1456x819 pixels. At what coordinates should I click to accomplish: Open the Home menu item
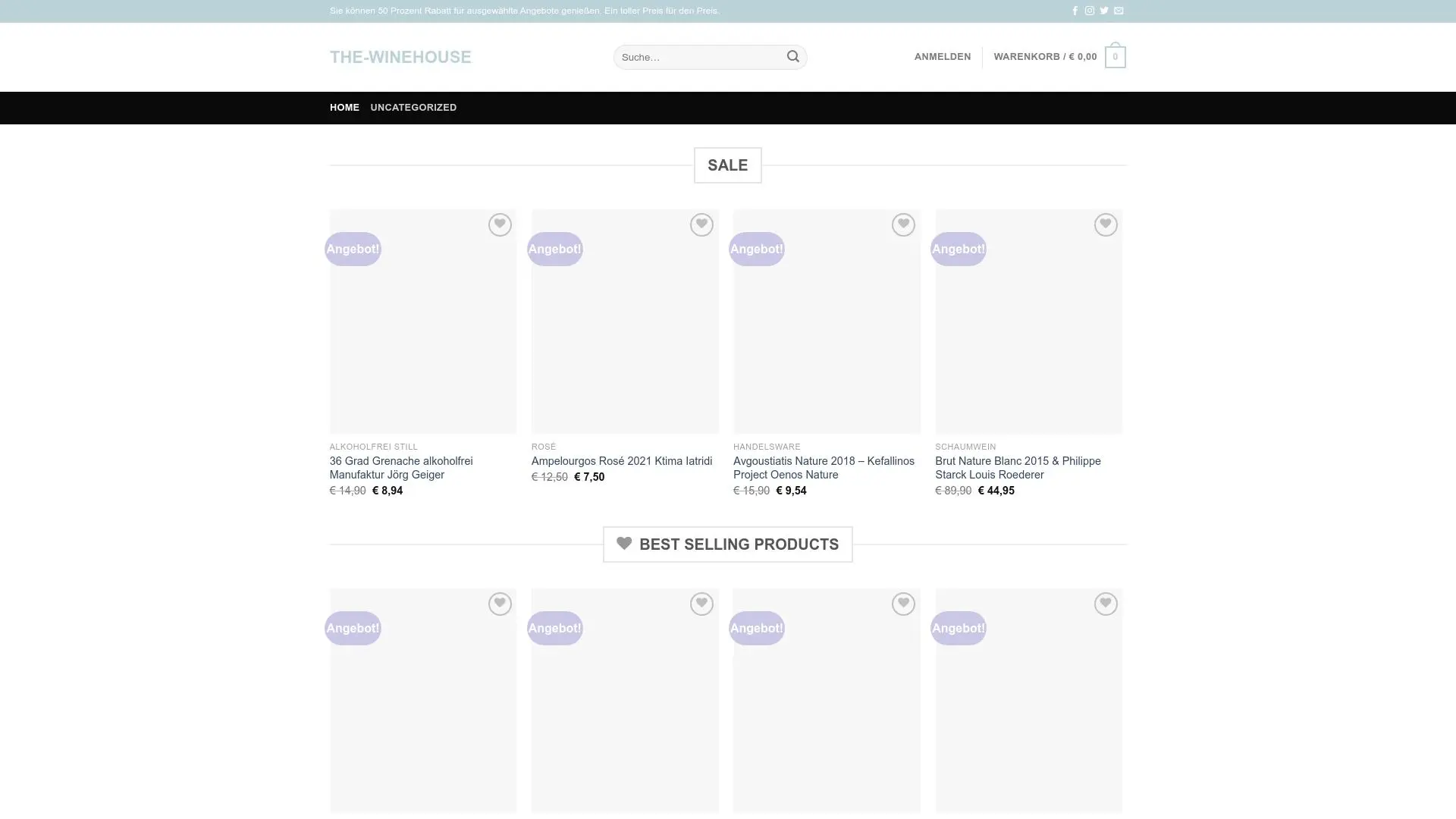[x=344, y=108]
